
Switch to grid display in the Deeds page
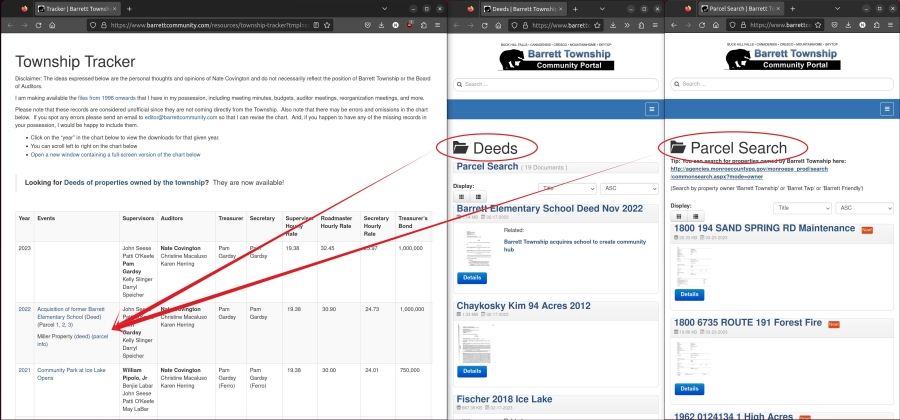coord(461,197)
